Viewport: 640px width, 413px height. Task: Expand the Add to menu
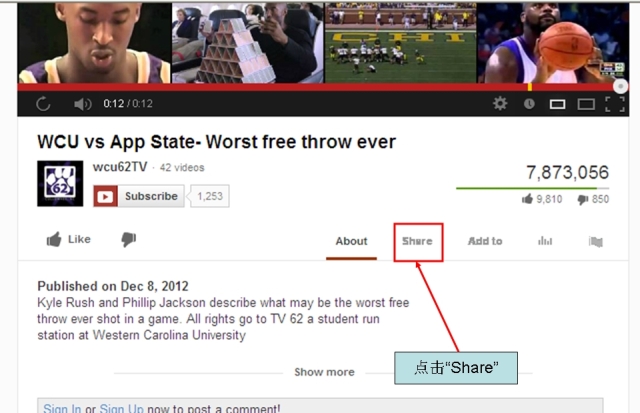pos(485,241)
